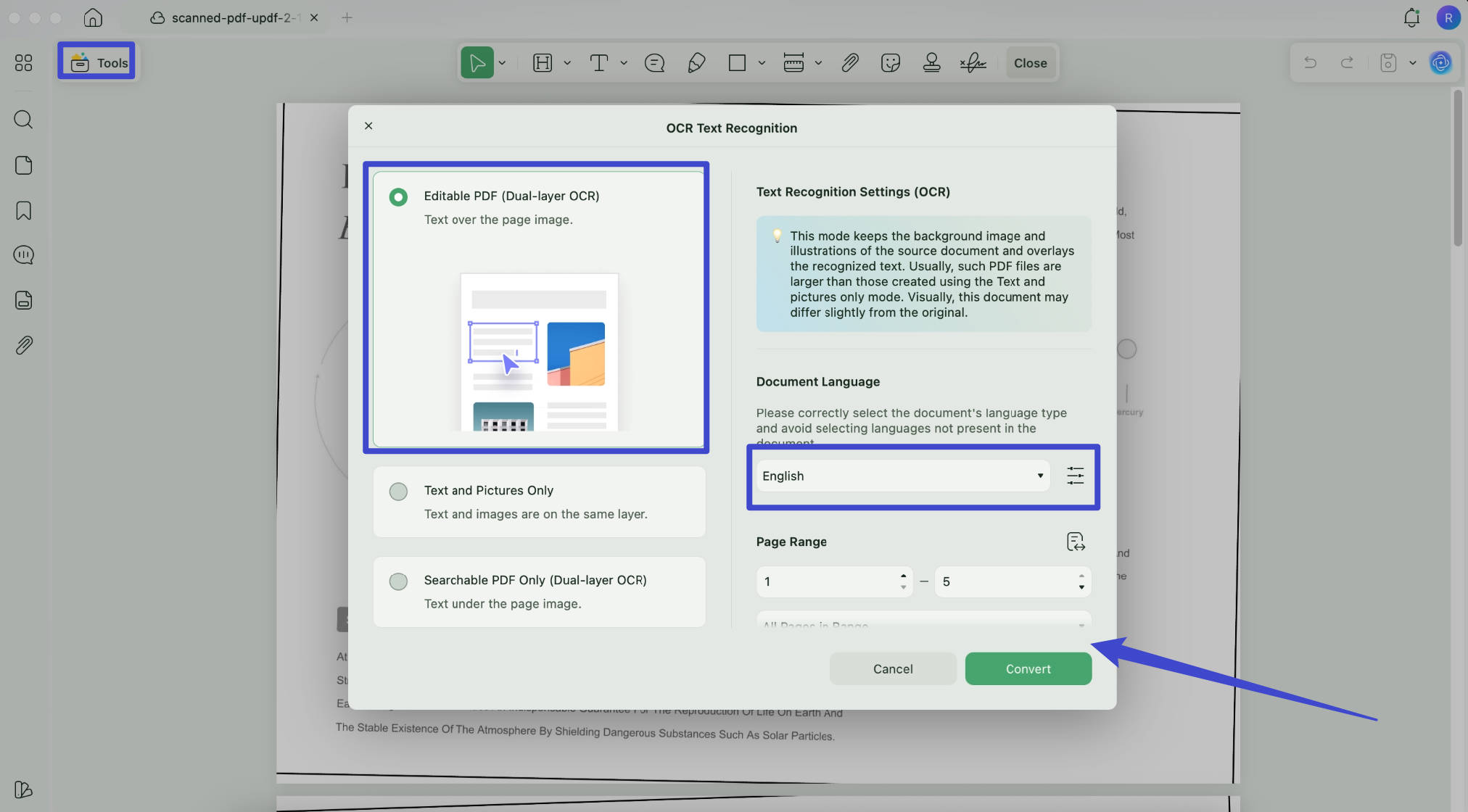Select the text insertion tool

(x=599, y=63)
